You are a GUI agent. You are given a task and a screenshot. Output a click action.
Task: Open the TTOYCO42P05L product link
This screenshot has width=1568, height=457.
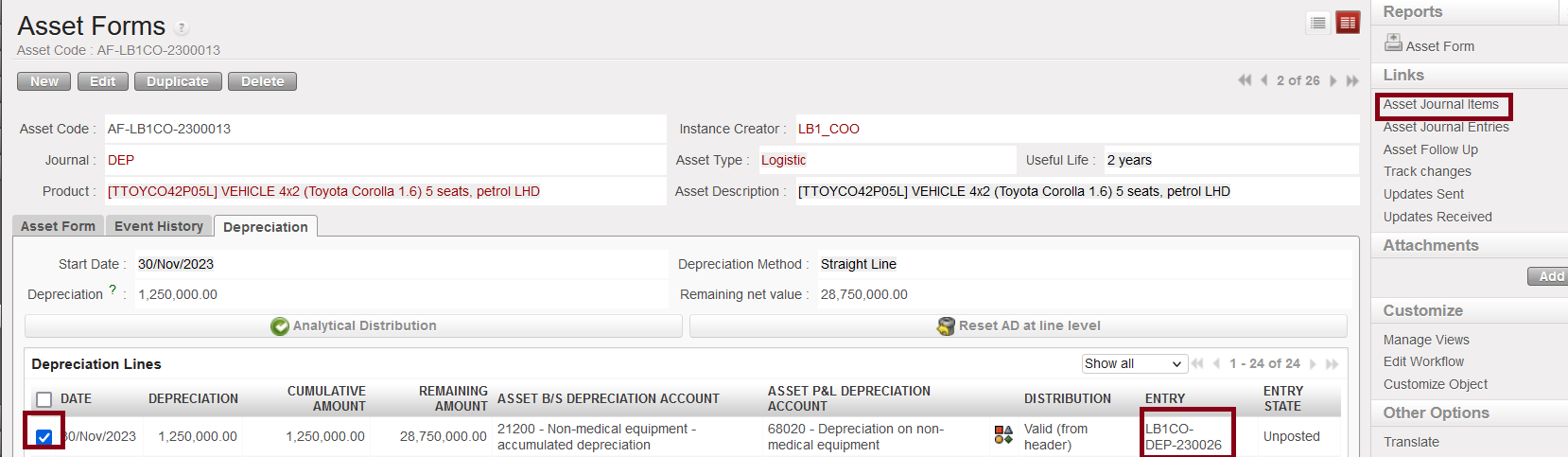(x=323, y=191)
